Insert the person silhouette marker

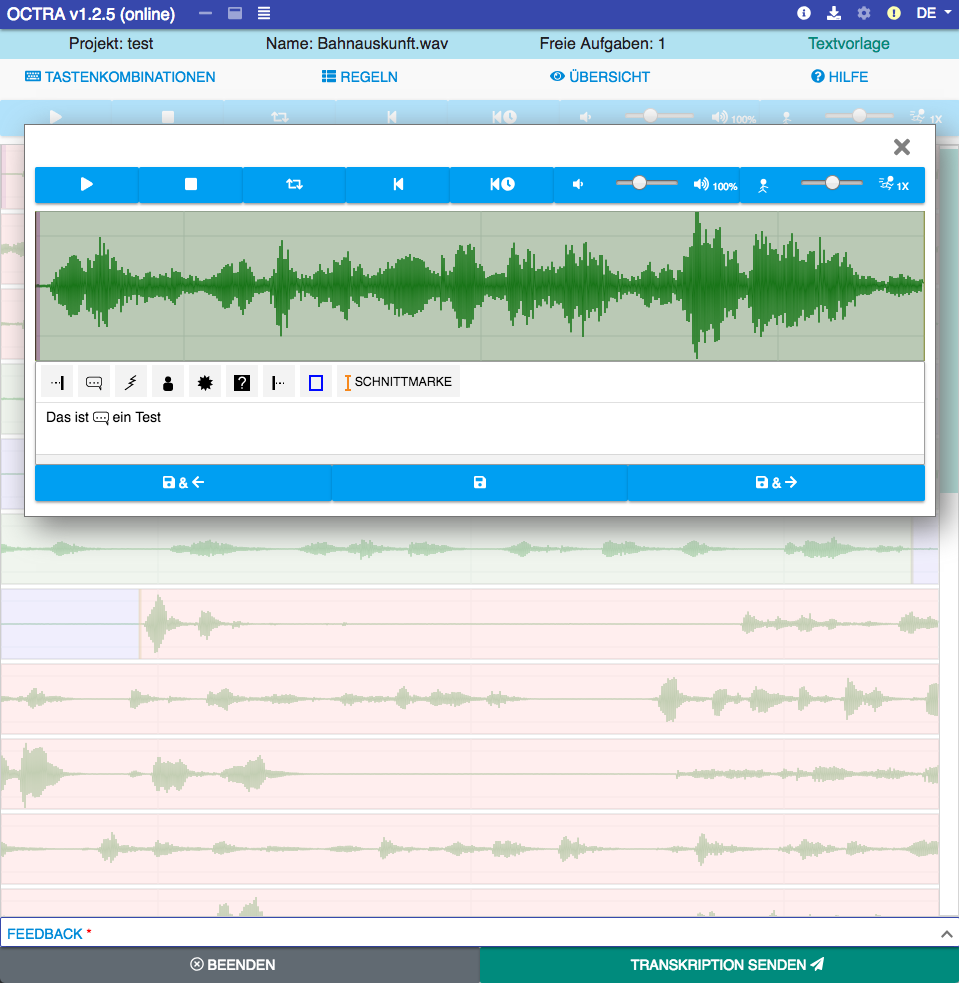(x=168, y=382)
